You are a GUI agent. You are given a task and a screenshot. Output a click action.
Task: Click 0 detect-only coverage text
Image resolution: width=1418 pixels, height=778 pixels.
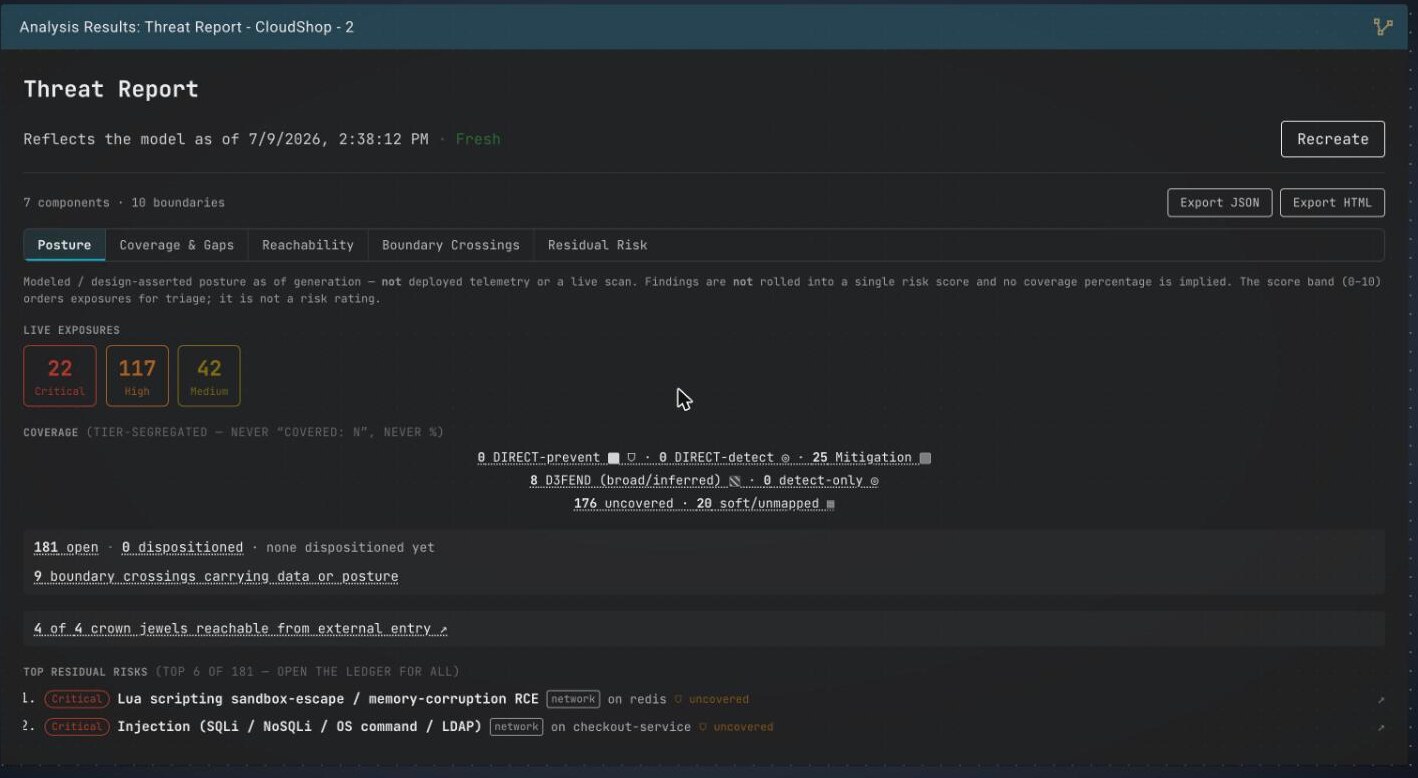(x=813, y=481)
